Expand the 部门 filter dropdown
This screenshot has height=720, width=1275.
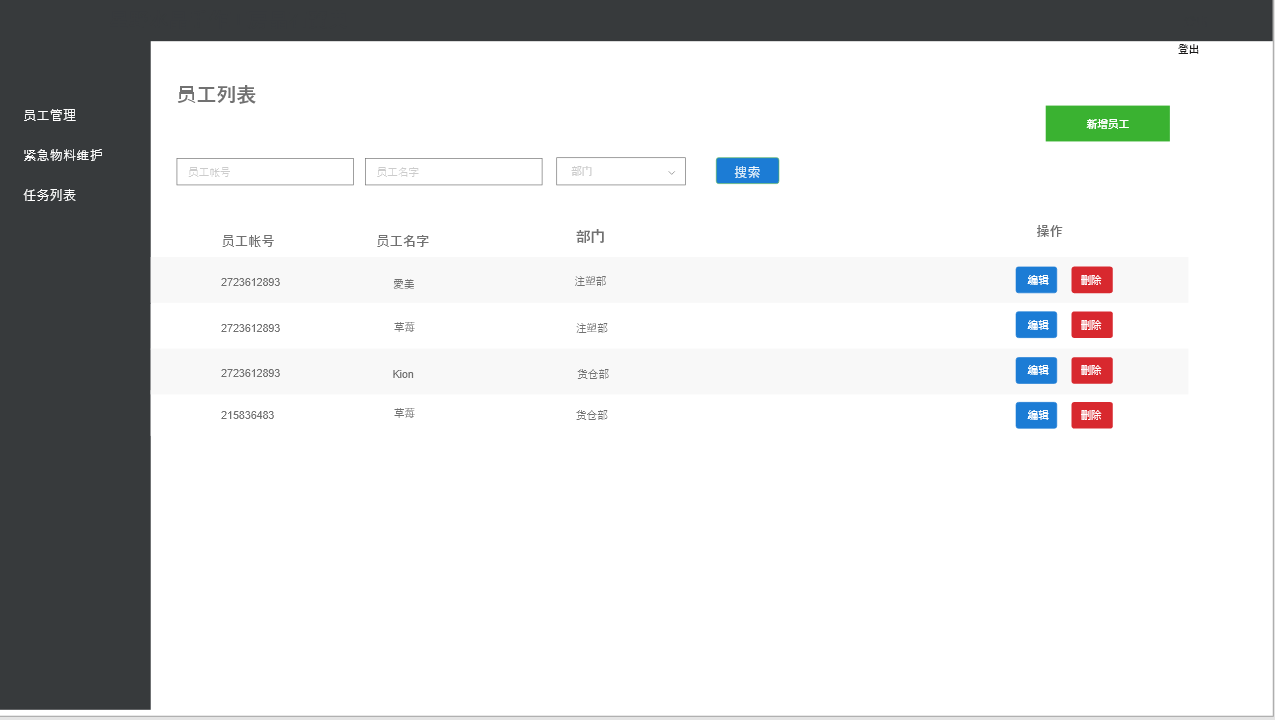pos(620,172)
